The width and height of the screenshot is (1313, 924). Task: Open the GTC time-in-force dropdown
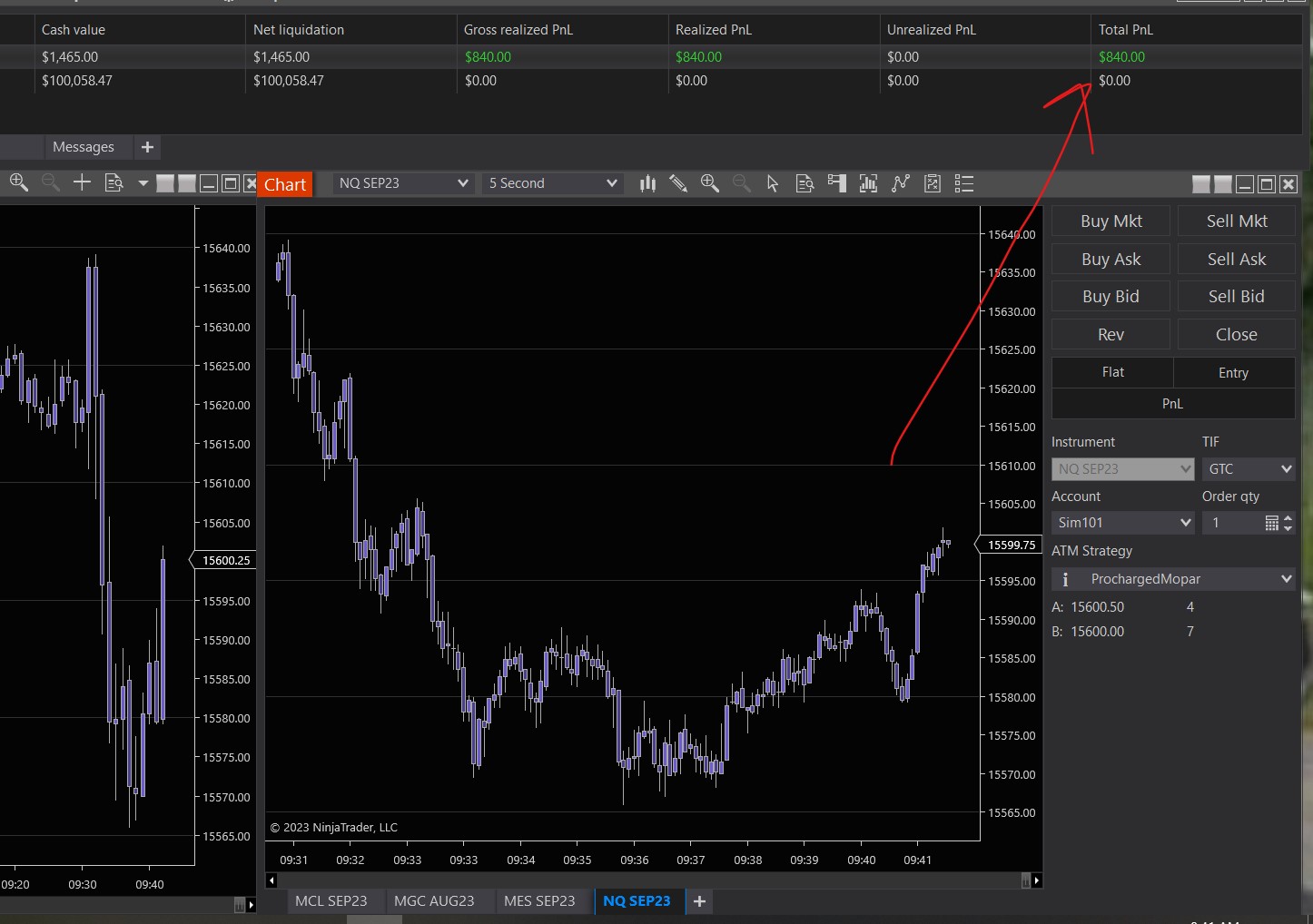(1249, 469)
